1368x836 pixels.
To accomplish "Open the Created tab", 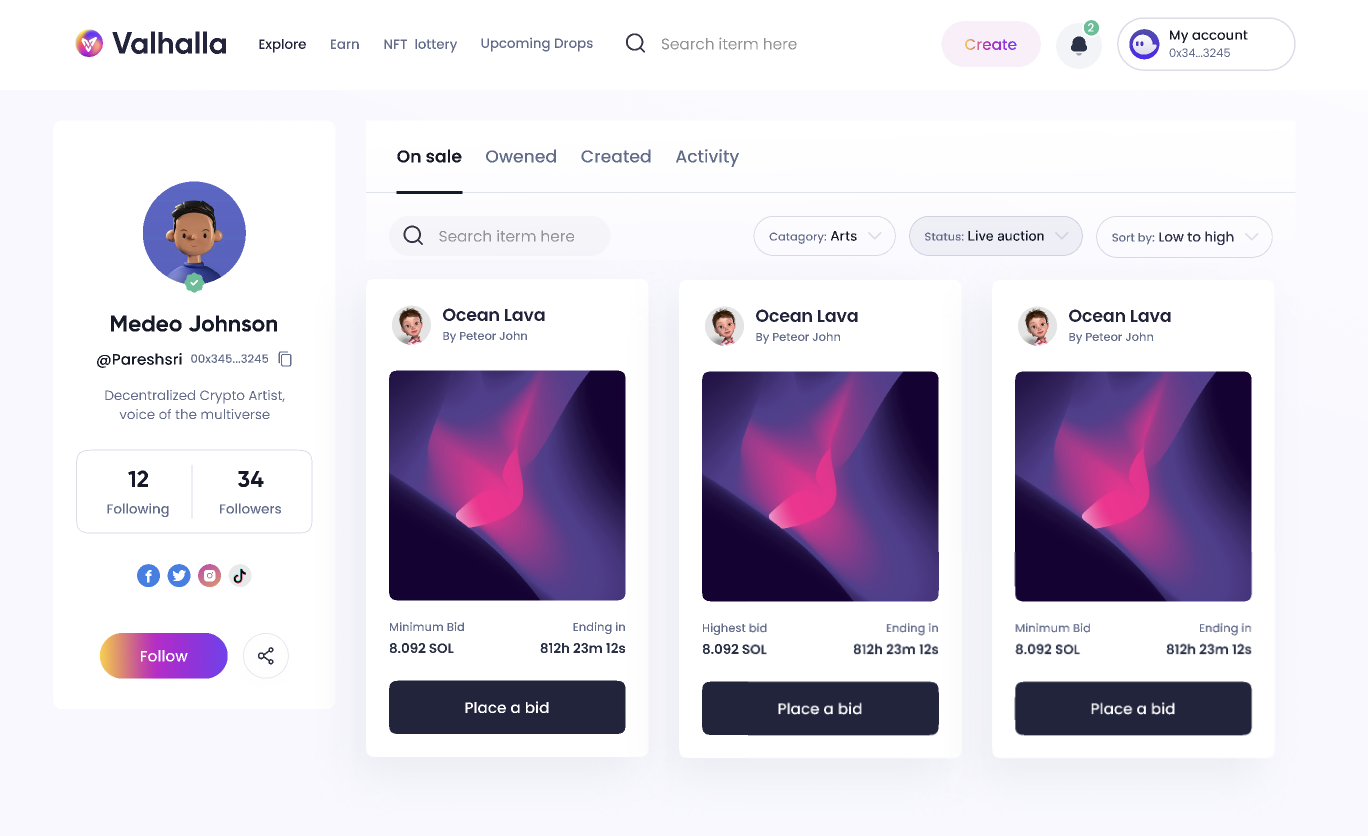I will click(616, 156).
